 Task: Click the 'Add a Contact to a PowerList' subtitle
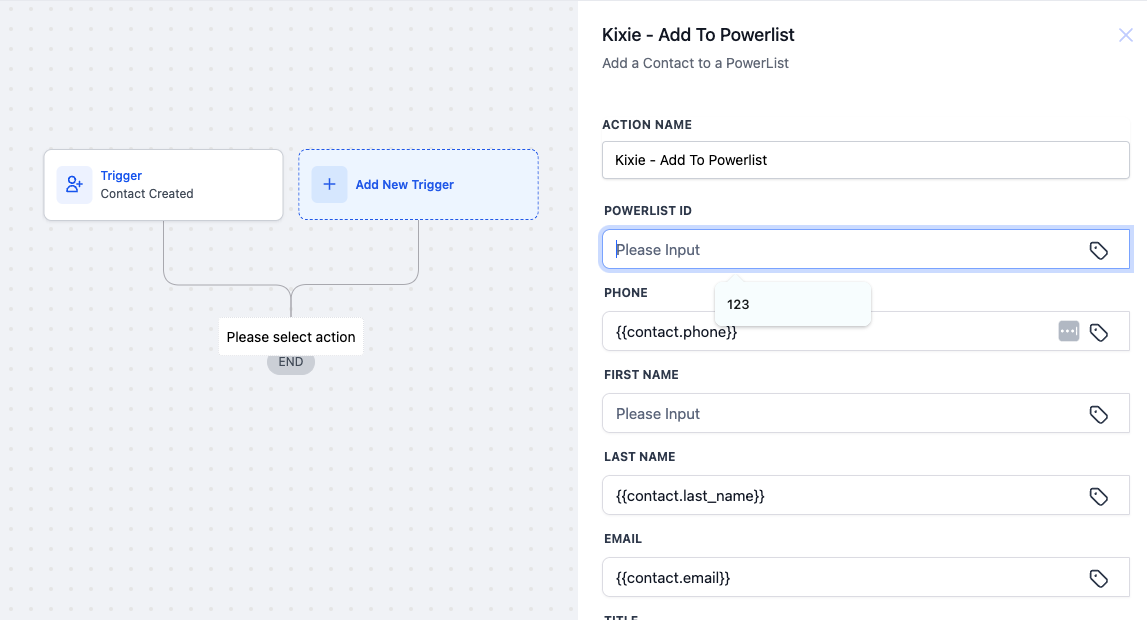coord(695,64)
